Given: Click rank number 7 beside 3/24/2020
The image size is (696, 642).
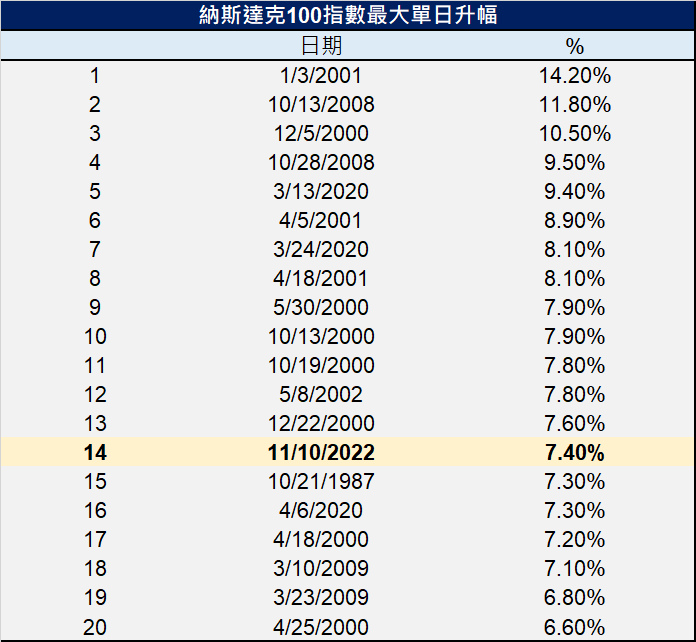Looking at the screenshot, I should 95,250.
